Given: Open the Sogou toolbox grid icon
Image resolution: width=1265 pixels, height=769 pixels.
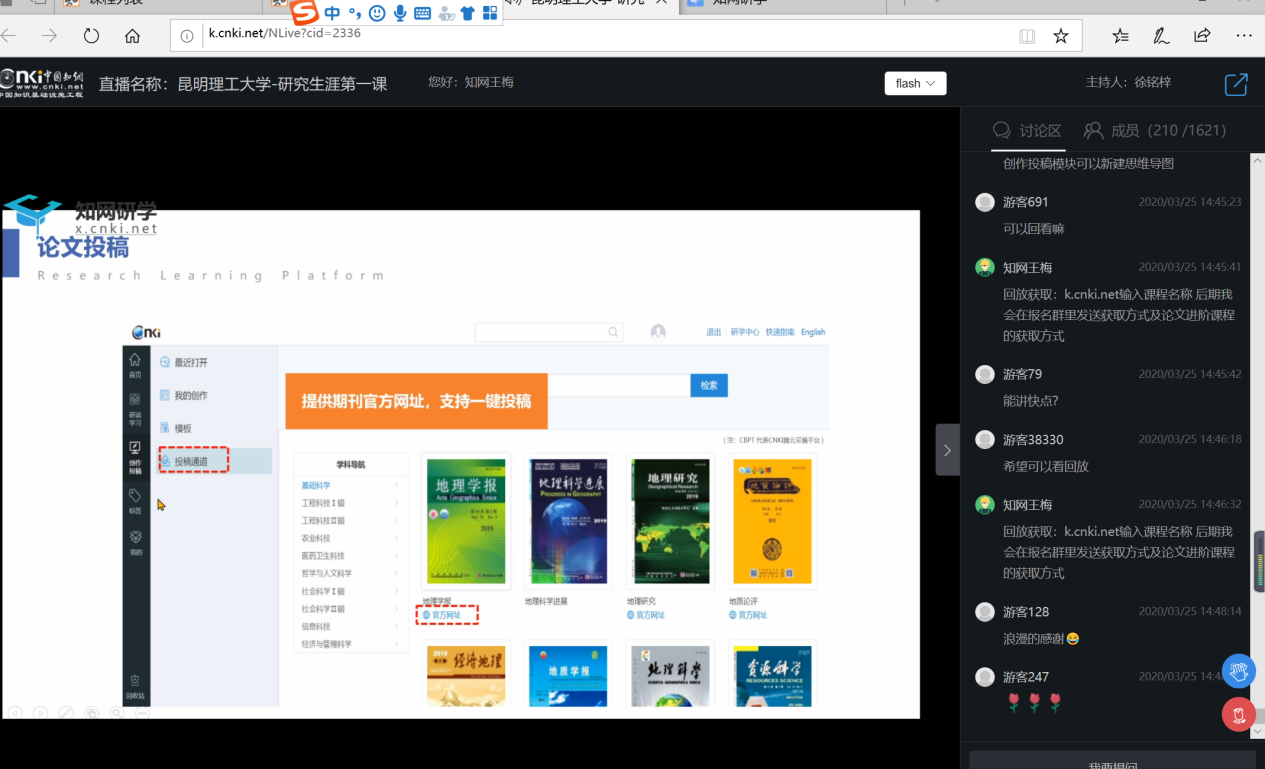Looking at the screenshot, I should coord(490,13).
